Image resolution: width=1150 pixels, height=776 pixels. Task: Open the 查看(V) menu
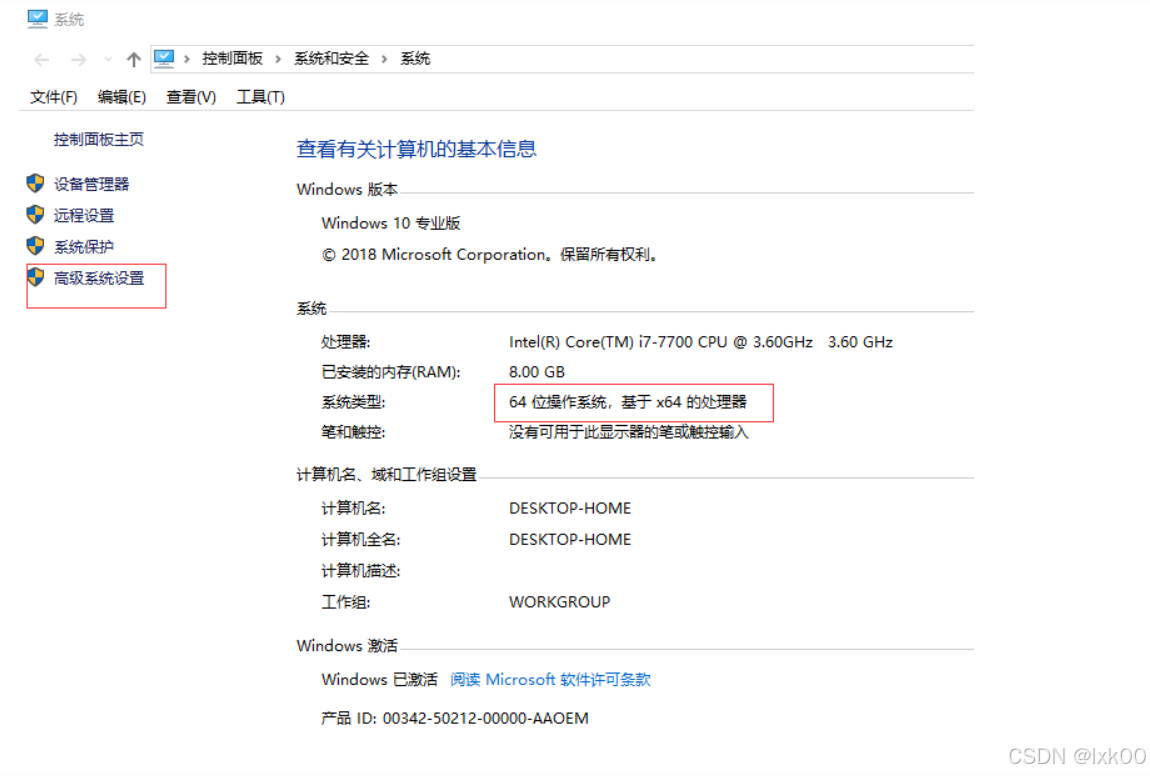coord(191,97)
